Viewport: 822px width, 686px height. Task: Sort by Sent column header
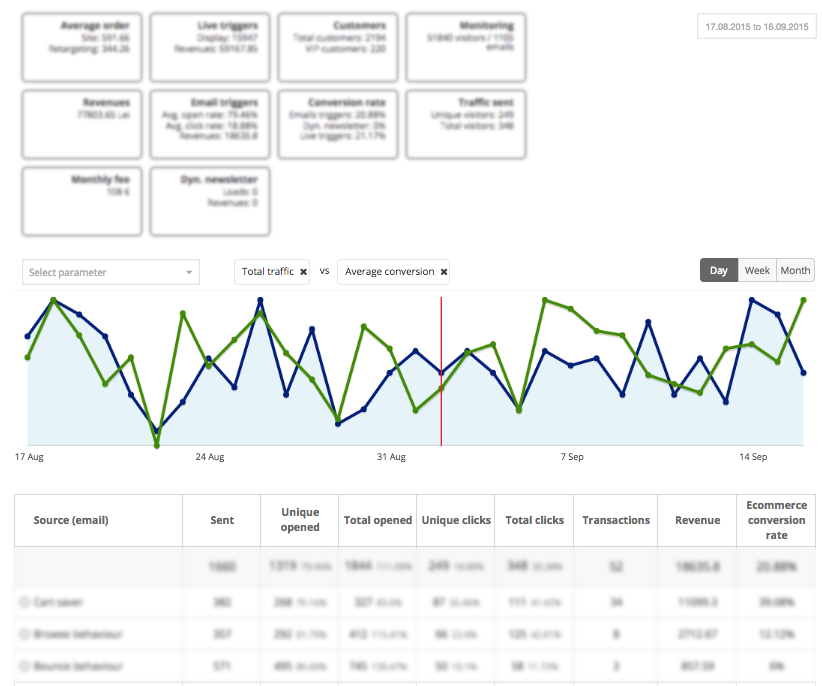click(222, 520)
